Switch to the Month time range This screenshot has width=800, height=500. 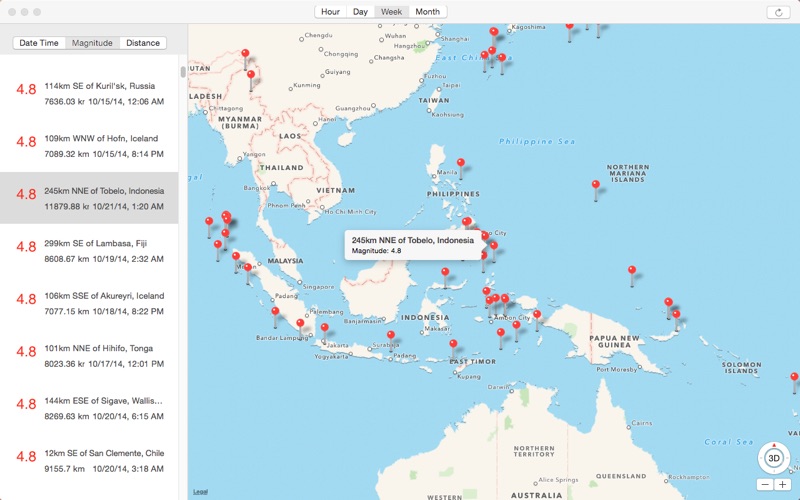(428, 12)
